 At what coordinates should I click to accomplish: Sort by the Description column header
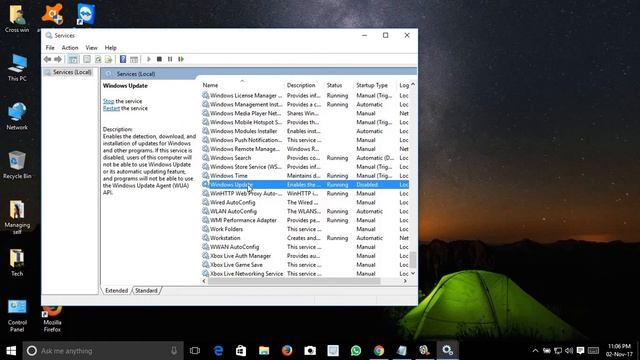[x=305, y=85]
